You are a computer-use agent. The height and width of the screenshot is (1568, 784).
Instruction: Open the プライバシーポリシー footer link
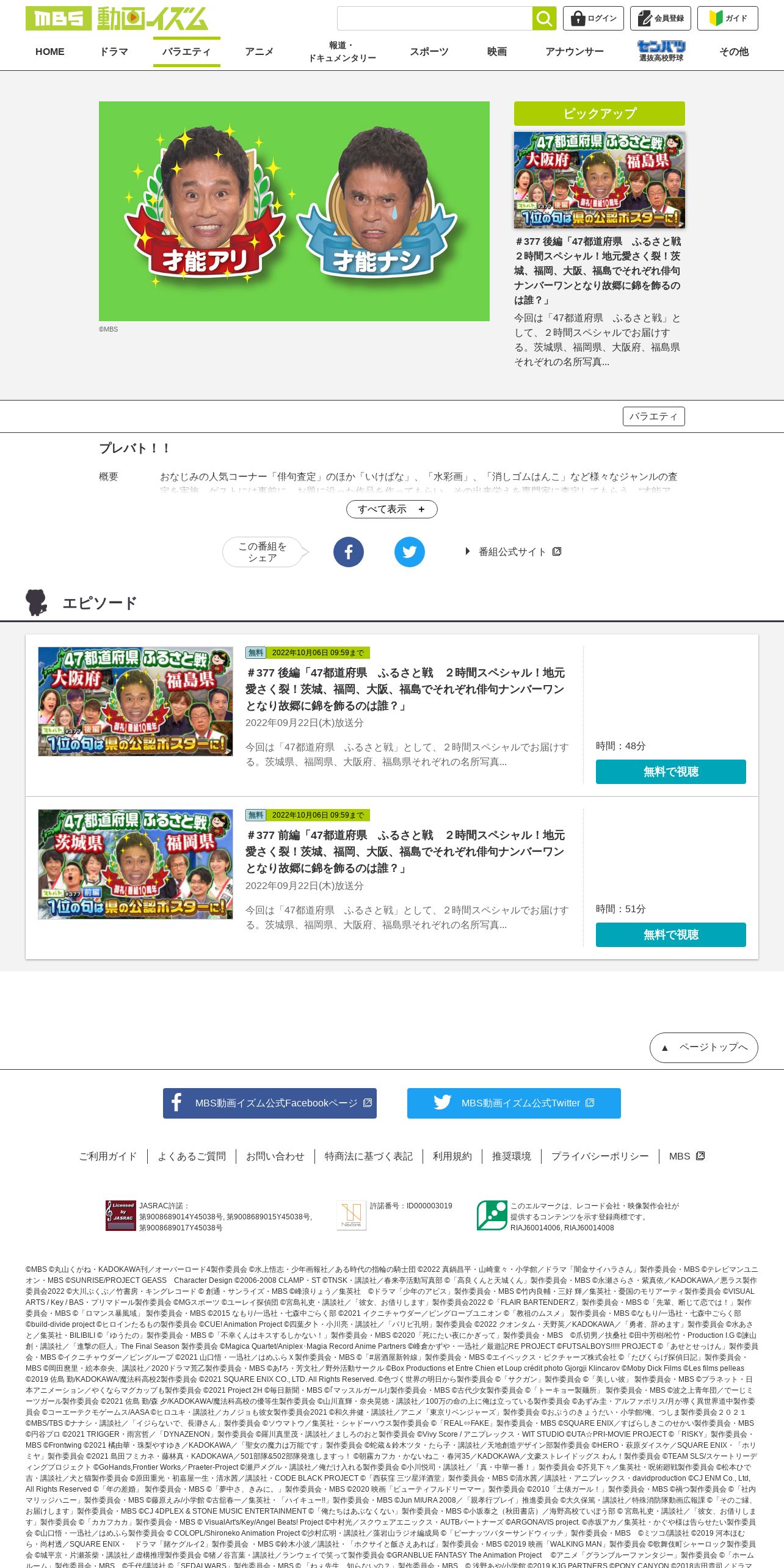pos(600,1156)
